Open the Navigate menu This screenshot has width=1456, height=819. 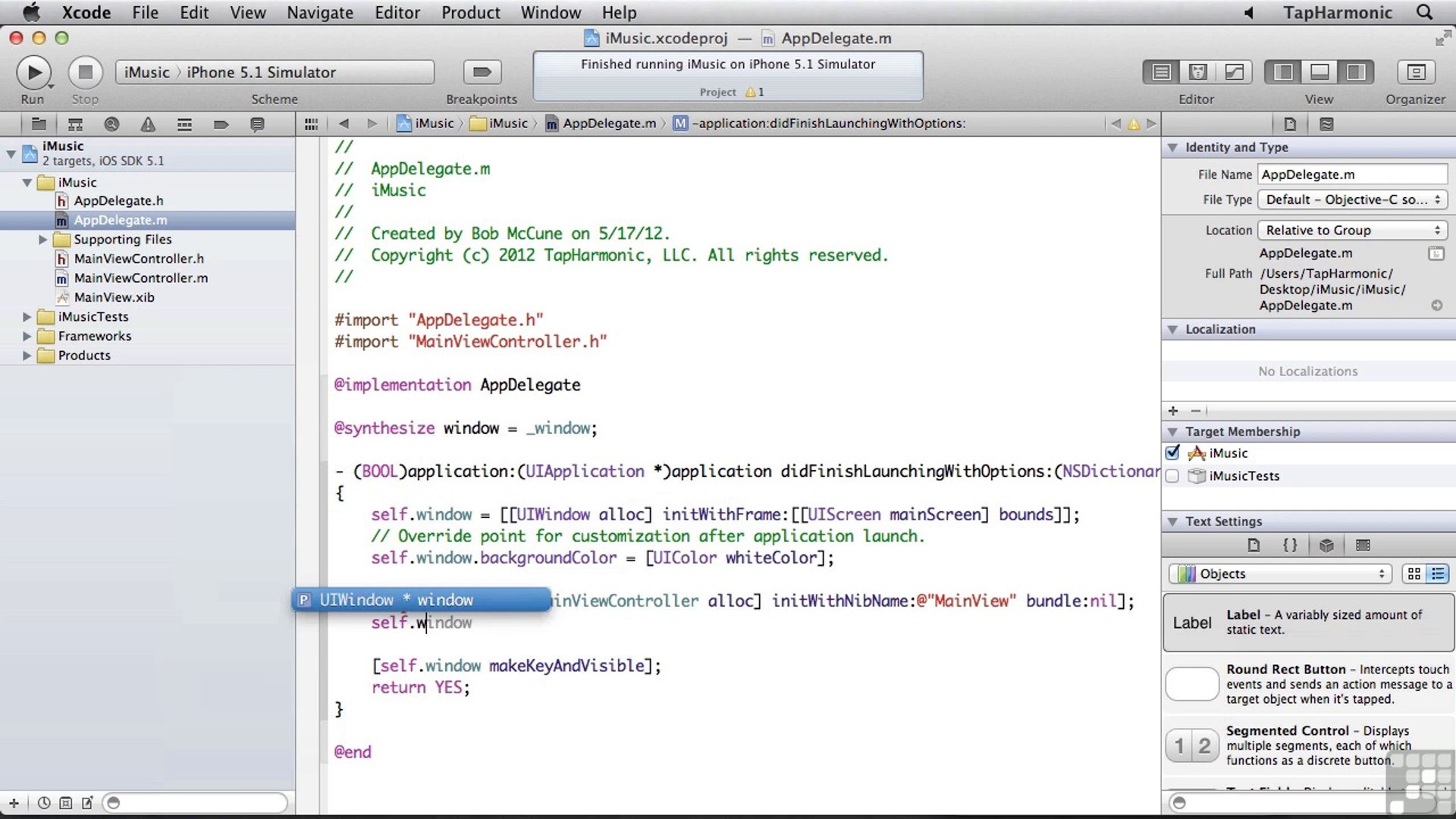pos(320,12)
